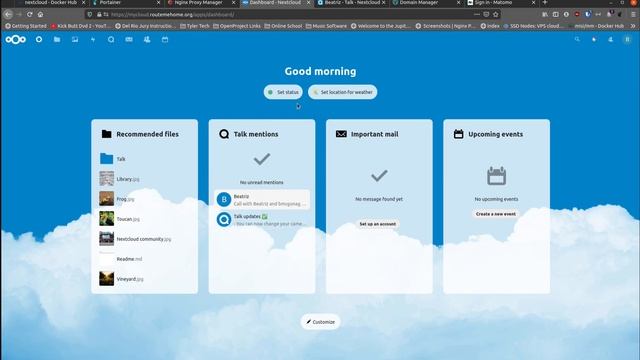640x360 pixels.
Task: Click the site security lock icon
Action: pyautogui.click(x=99, y=14)
